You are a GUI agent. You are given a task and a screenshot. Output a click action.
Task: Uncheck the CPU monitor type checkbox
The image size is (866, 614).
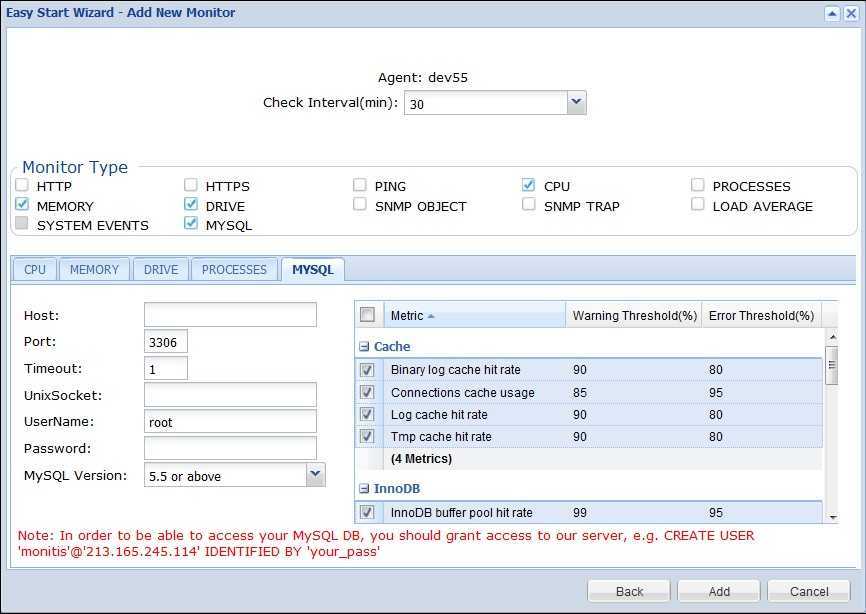click(529, 184)
